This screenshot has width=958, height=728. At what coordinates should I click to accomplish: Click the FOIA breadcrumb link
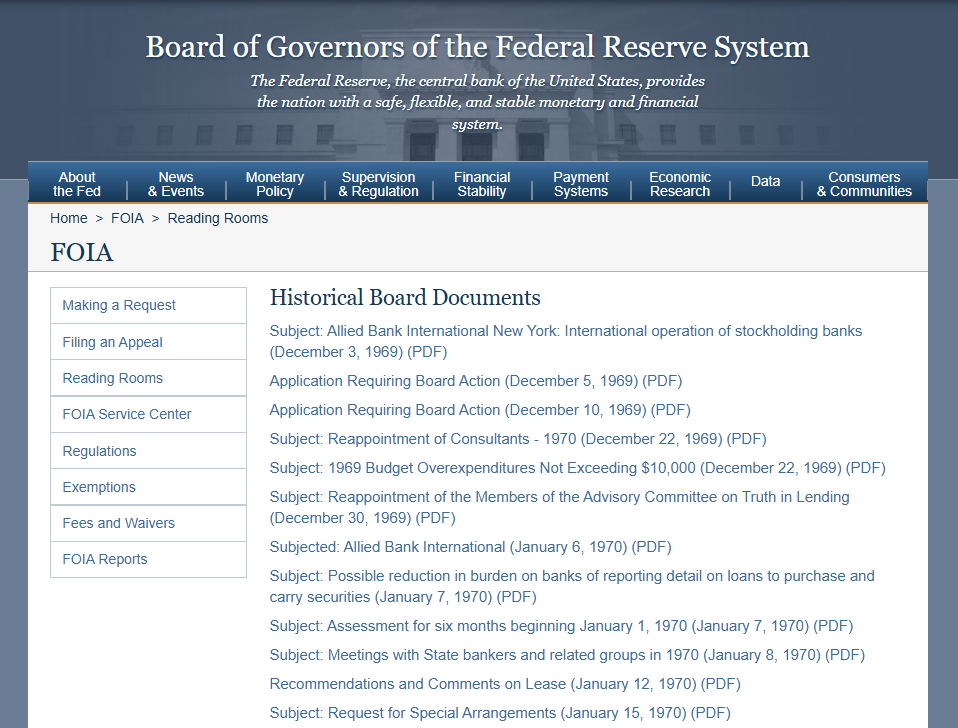coord(127,218)
